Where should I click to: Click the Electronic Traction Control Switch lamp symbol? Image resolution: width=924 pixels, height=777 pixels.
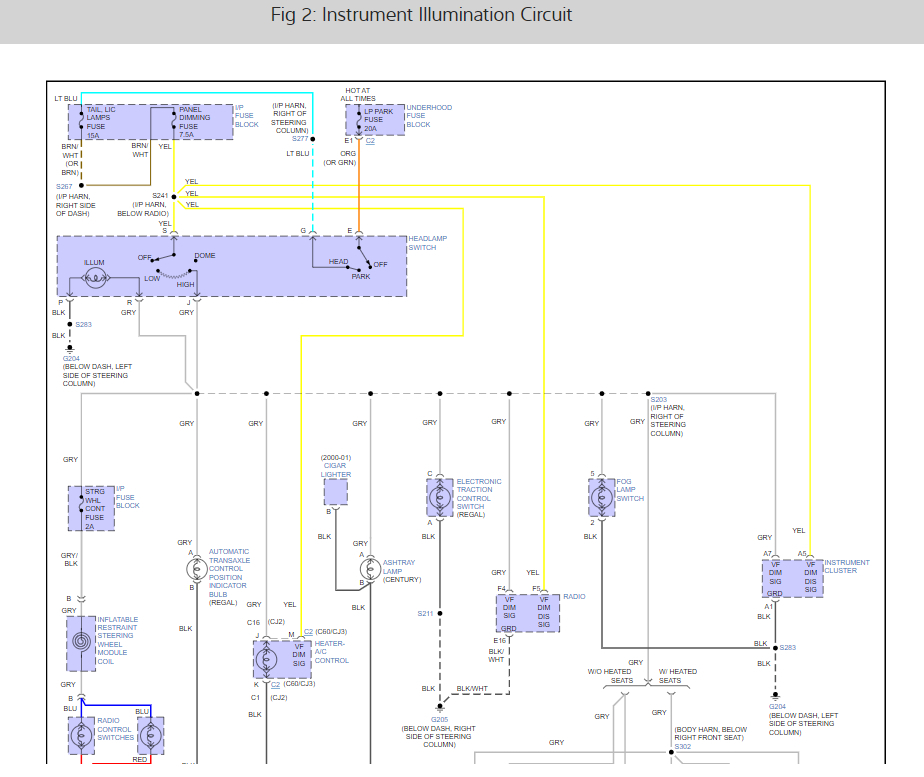[440, 497]
